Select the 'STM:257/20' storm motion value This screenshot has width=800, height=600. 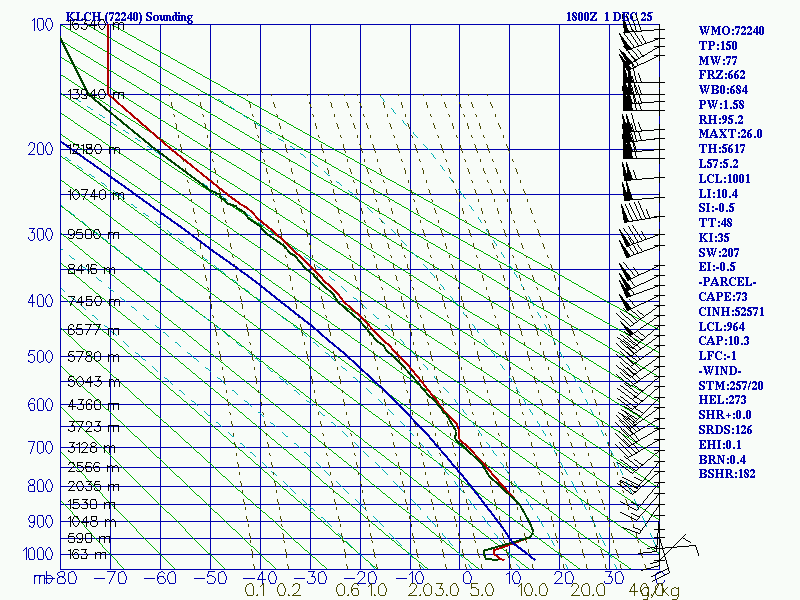click(x=731, y=386)
